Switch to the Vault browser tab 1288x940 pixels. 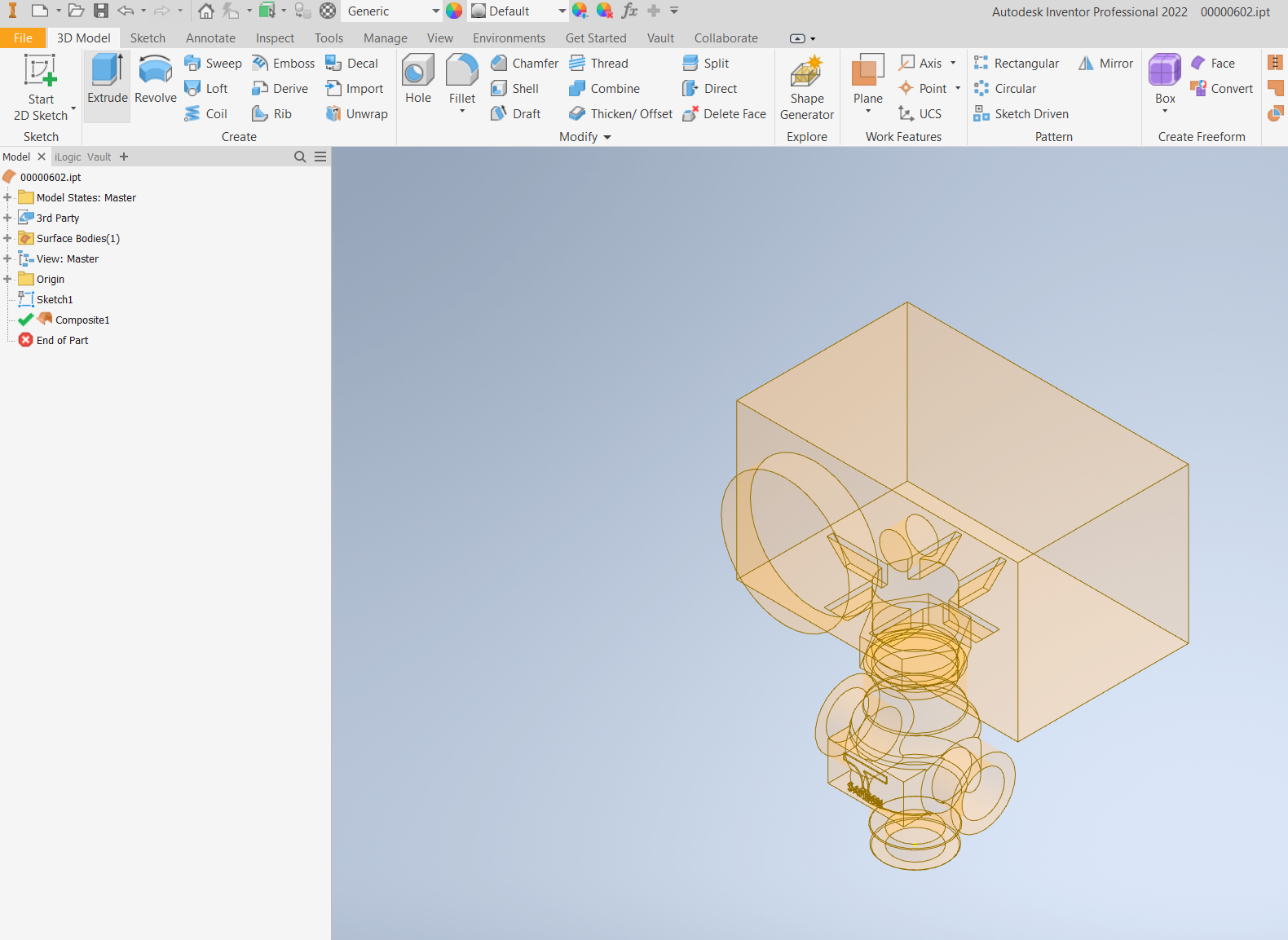99,157
